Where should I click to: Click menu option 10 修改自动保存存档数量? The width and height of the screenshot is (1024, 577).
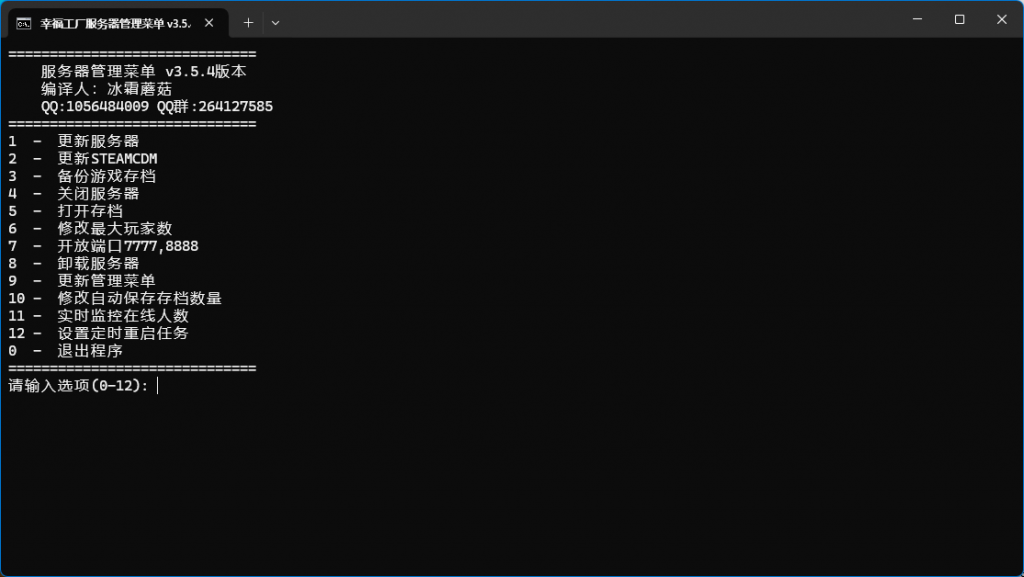tap(139, 299)
